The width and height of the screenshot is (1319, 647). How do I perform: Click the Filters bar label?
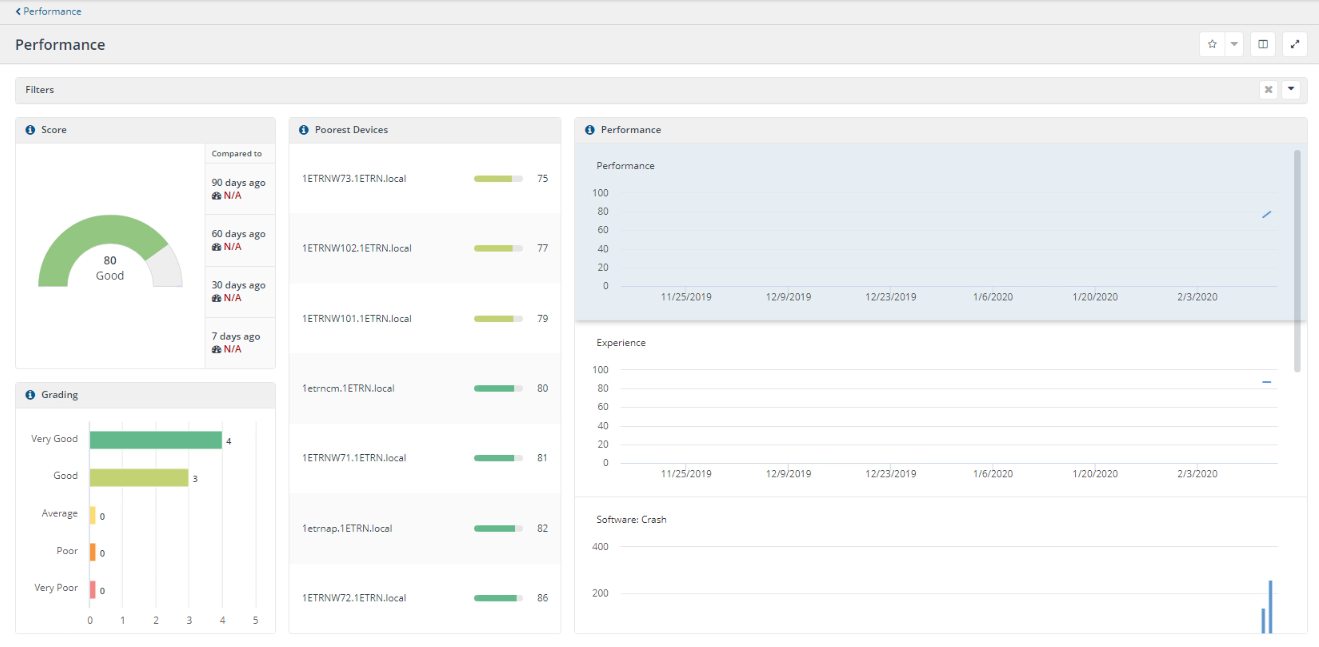(x=40, y=90)
